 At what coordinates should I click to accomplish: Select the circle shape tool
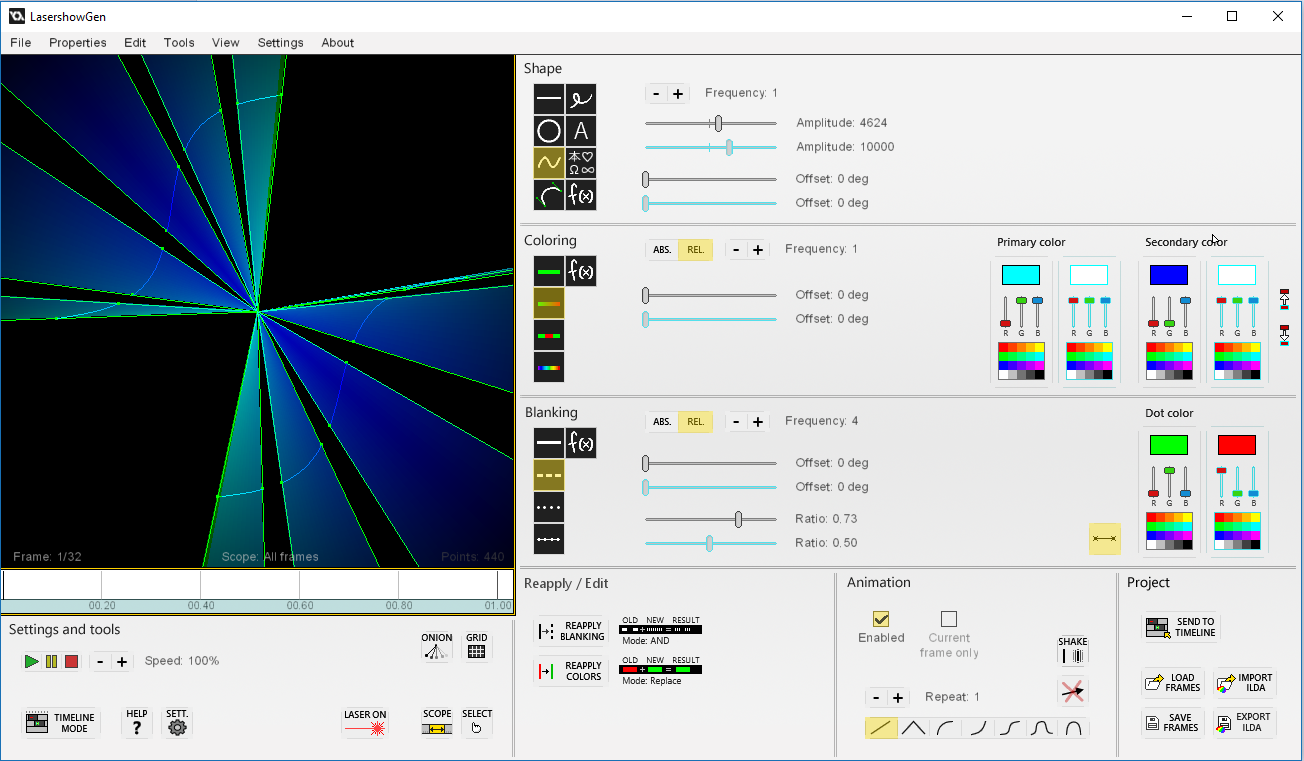coord(549,131)
